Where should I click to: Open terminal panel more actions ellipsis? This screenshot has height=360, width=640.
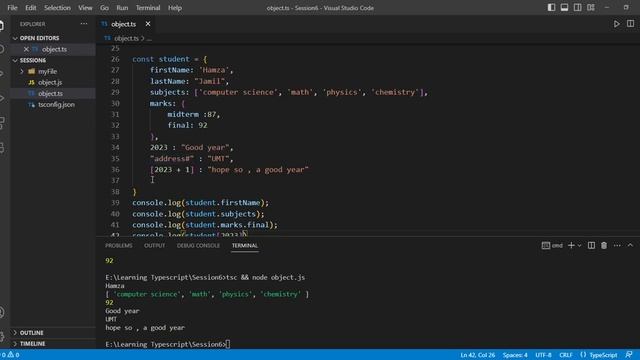pos(617,245)
